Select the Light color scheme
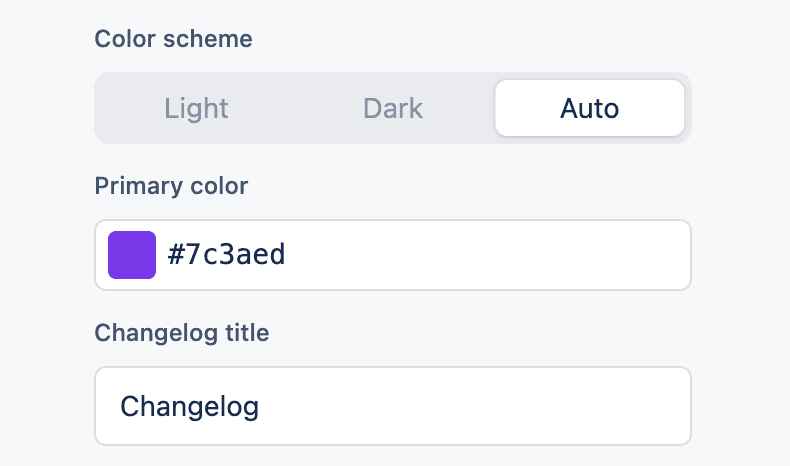The height and width of the screenshot is (466, 790). [x=197, y=108]
